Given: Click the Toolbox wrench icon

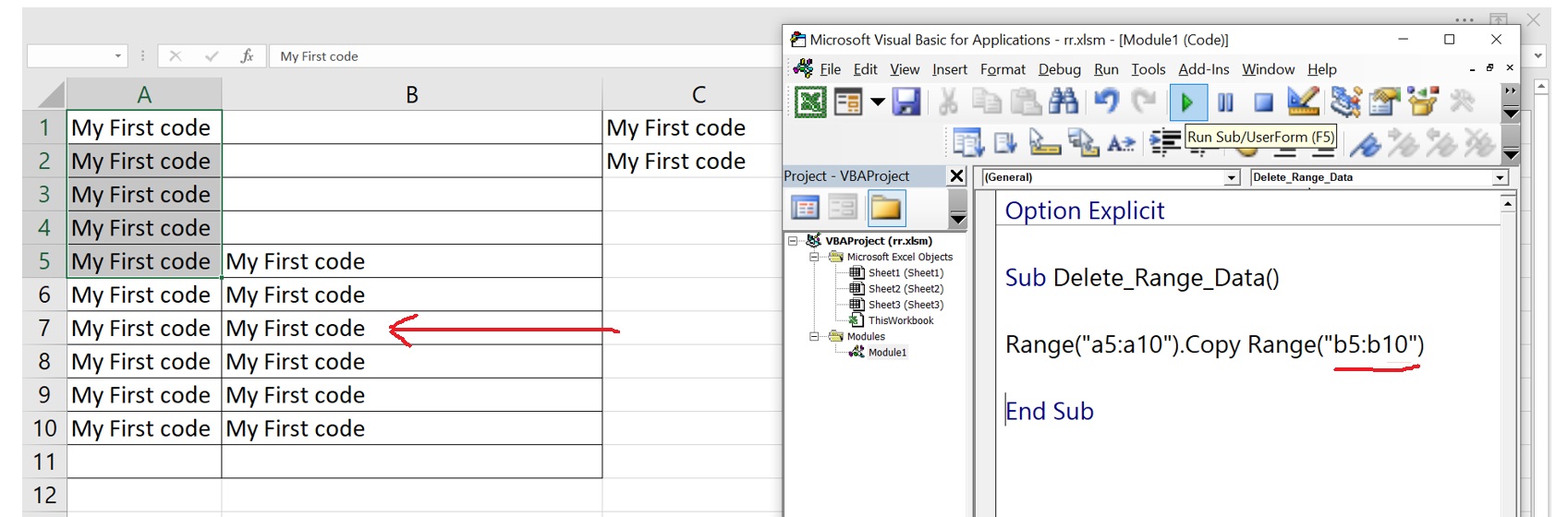Looking at the screenshot, I should click(x=1462, y=102).
